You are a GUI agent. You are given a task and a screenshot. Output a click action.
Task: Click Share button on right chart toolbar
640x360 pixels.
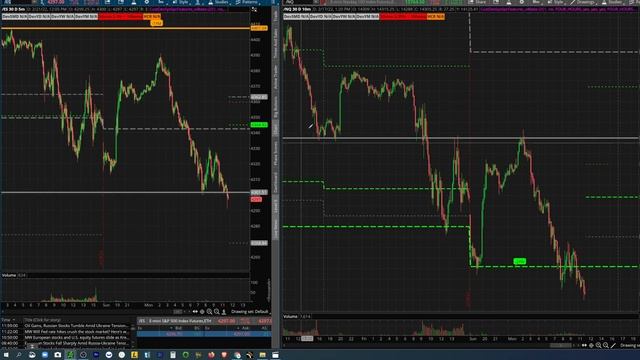[x=477, y=2]
